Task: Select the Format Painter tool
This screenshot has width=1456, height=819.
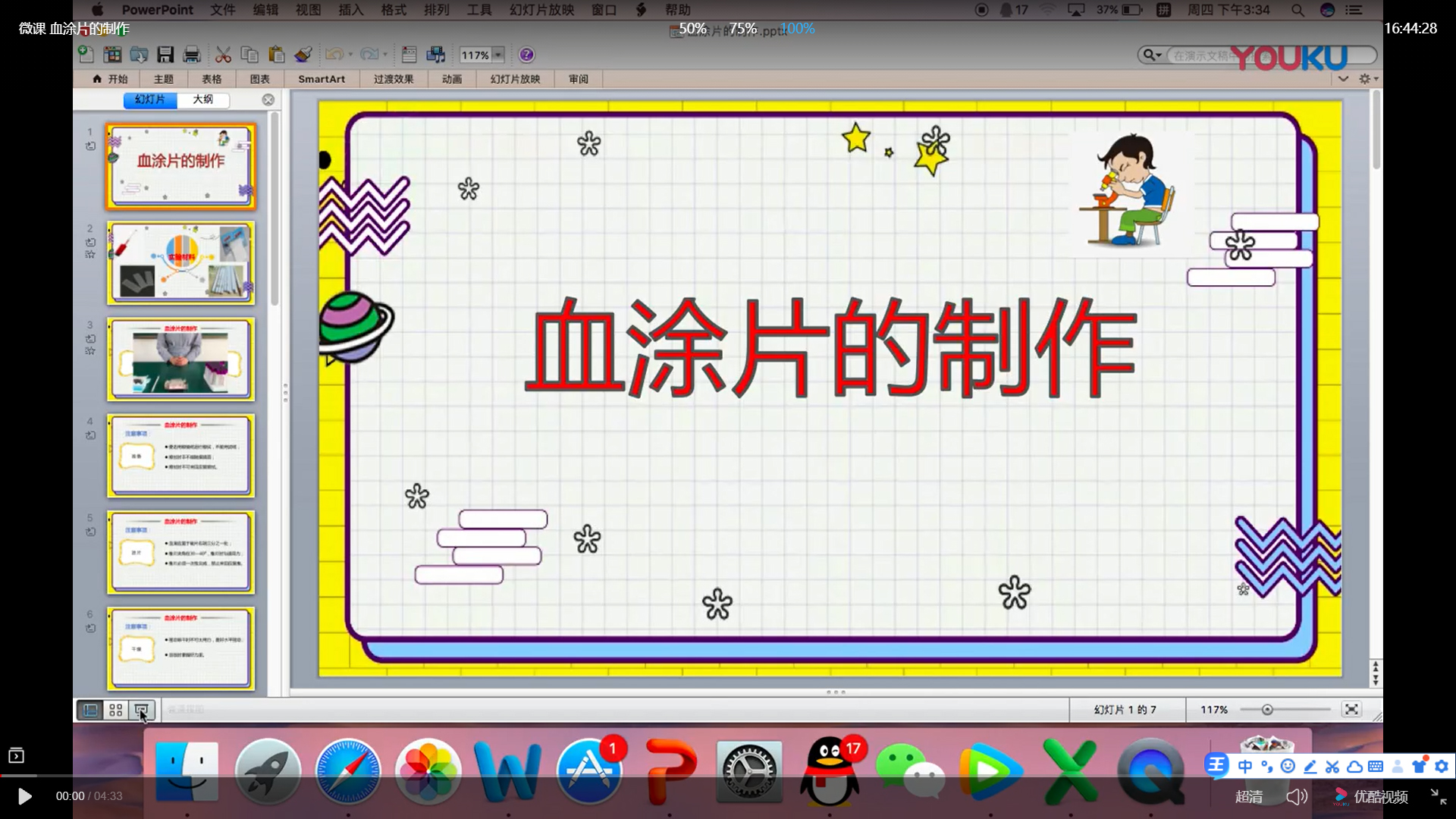Action: (x=303, y=54)
